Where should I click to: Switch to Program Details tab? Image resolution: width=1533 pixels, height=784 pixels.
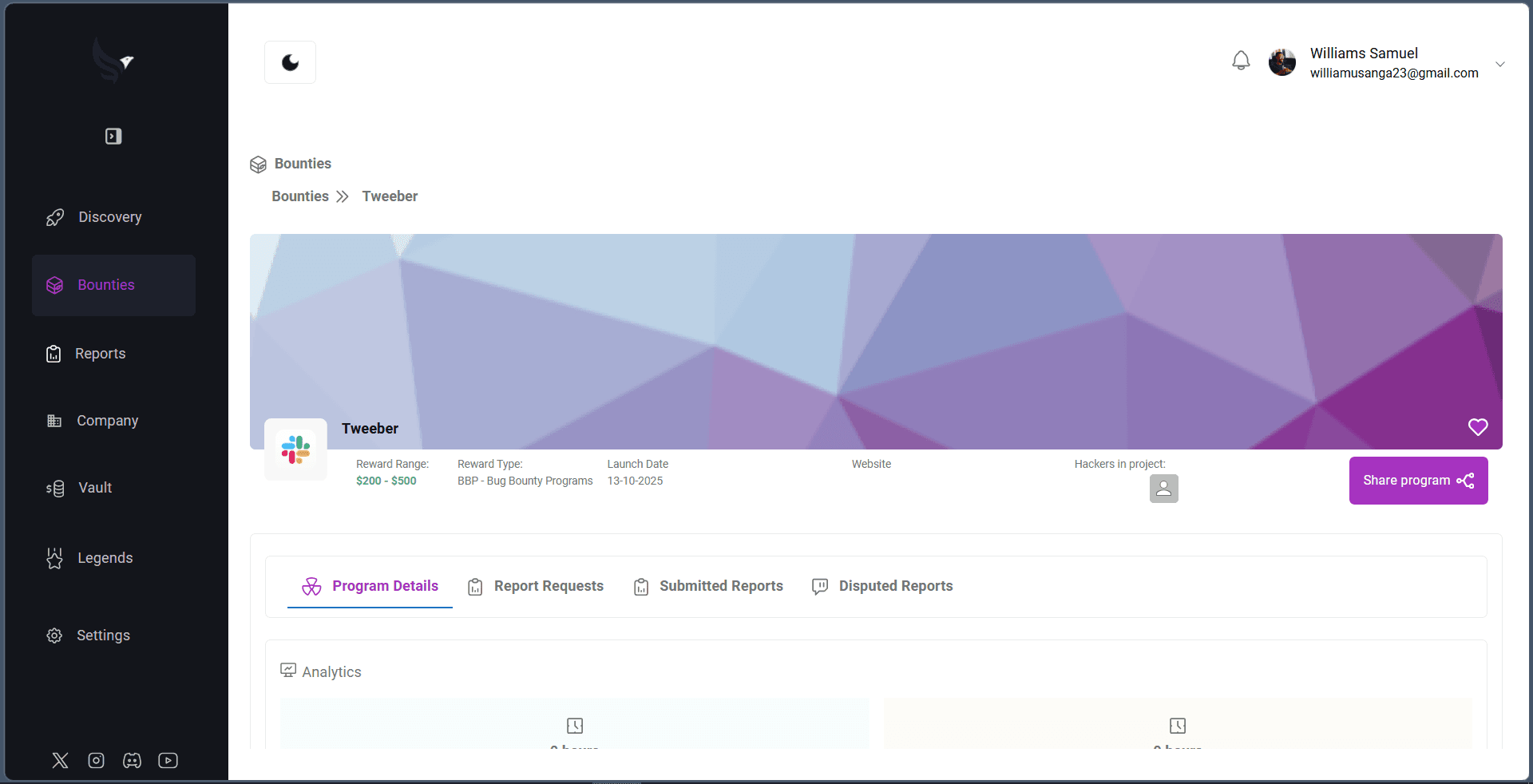click(370, 586)
